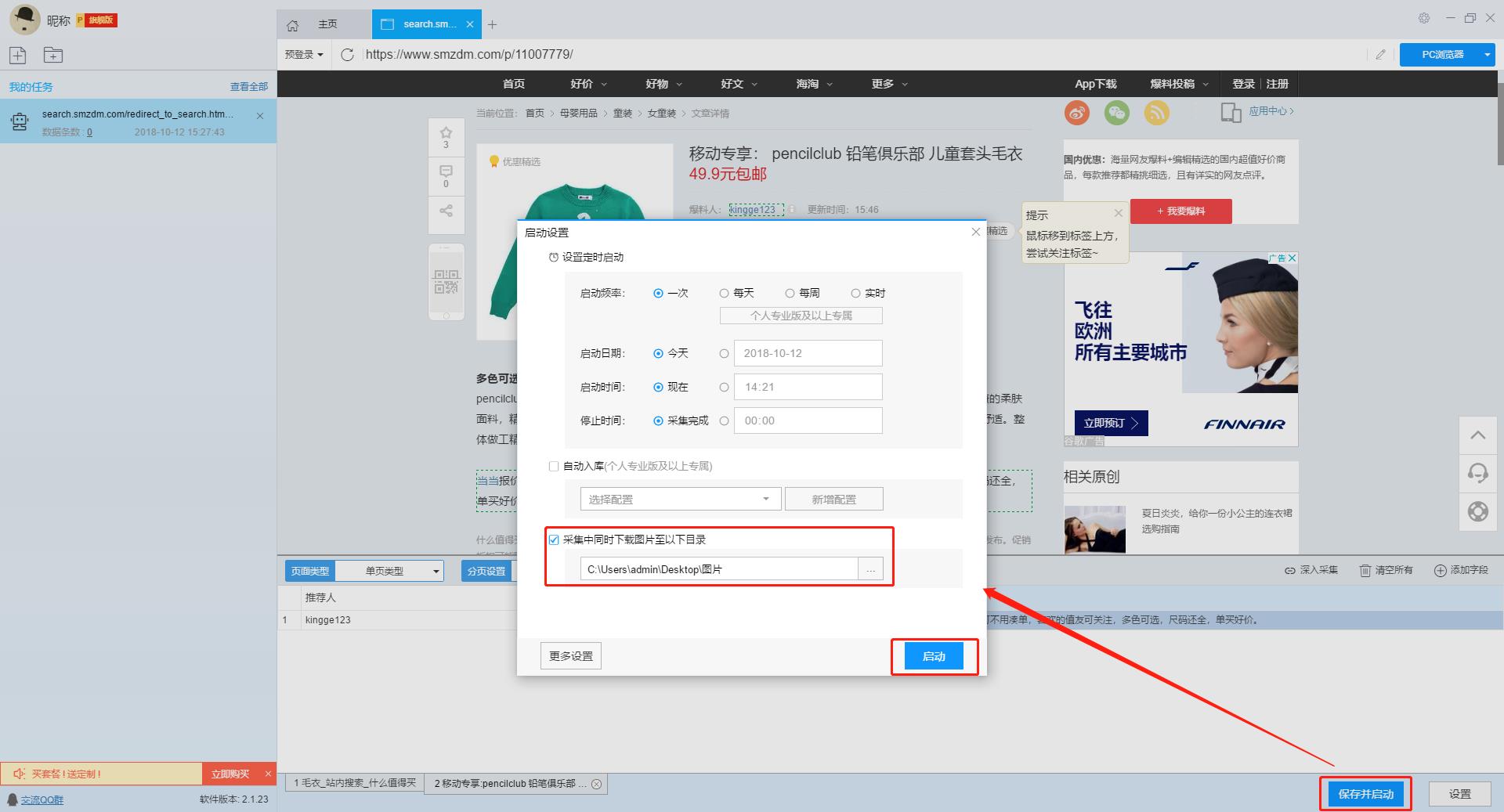The height and width of the screenshot is (812, 1504).
Task: Click 清空所有 trash option
Action: click(1386, 570)
